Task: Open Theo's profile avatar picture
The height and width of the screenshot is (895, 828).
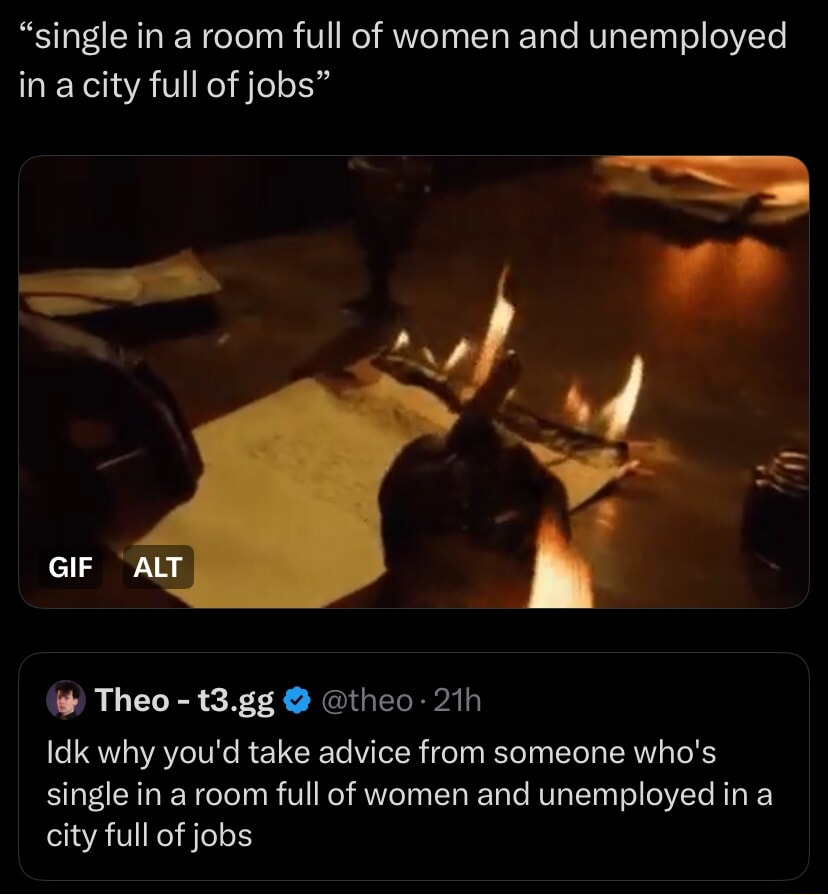Action: point(65,700)
